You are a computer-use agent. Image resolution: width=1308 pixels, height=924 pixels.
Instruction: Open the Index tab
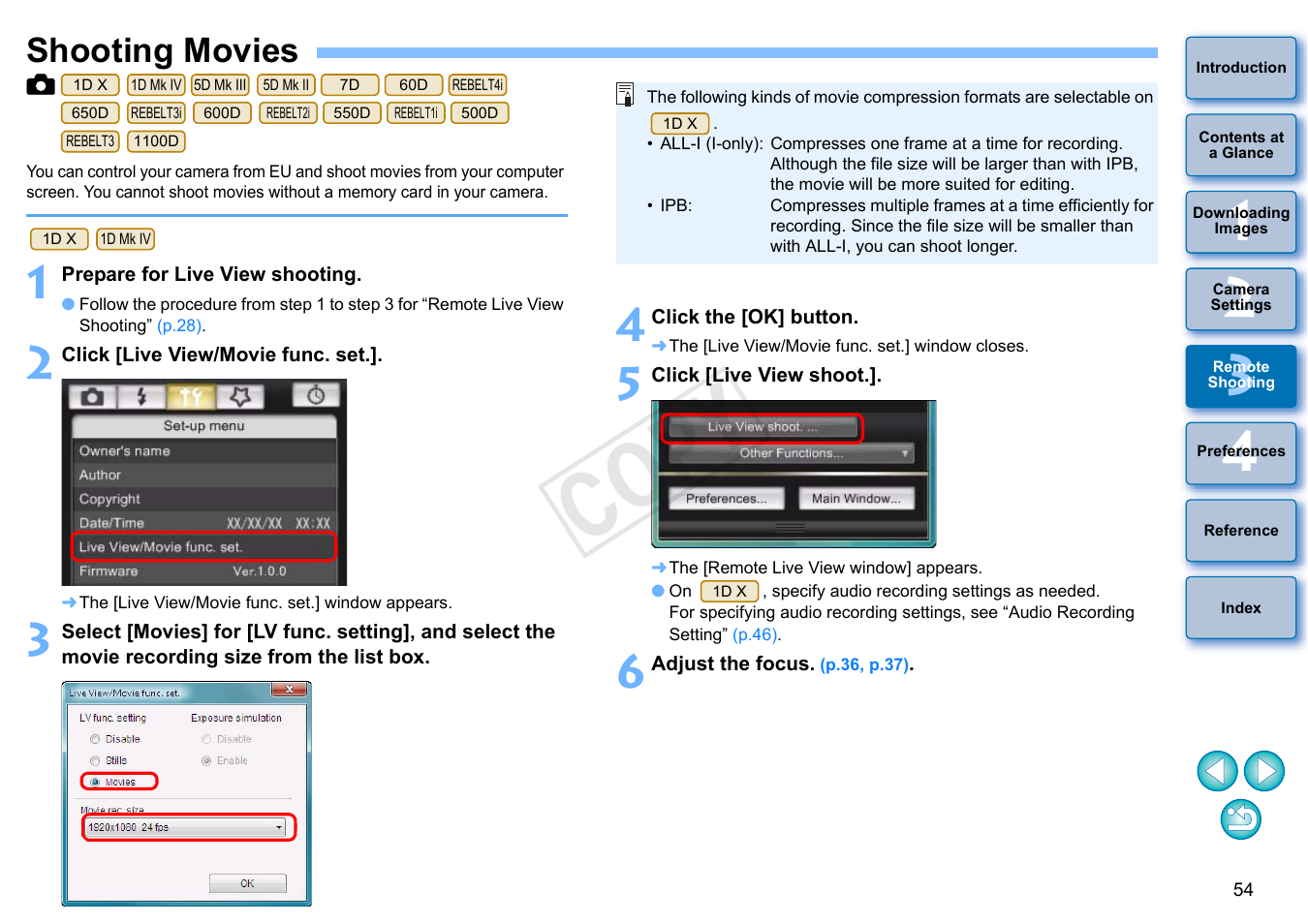tap(1241, 608)
